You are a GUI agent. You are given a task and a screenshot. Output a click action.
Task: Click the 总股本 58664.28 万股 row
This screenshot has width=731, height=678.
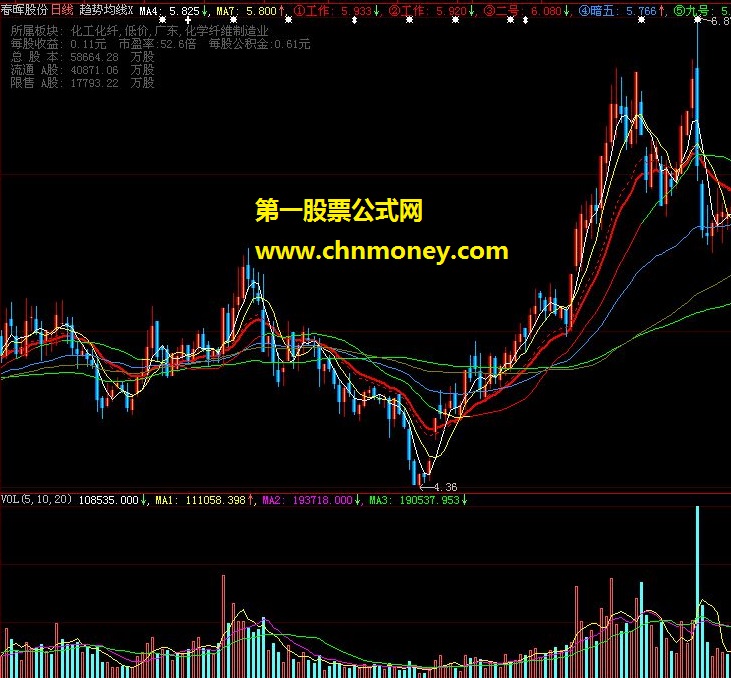pos(83,57)
